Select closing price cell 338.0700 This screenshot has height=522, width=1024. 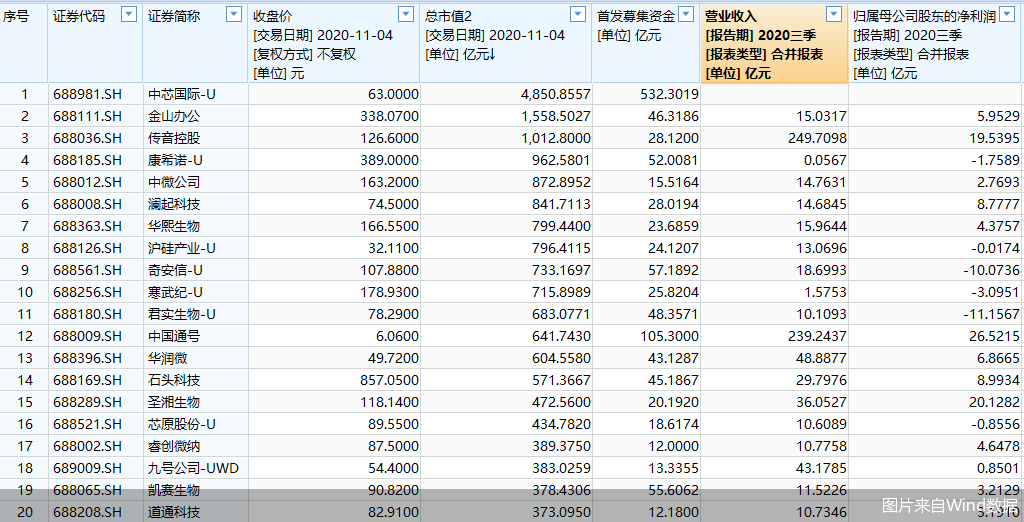point(334,116)
